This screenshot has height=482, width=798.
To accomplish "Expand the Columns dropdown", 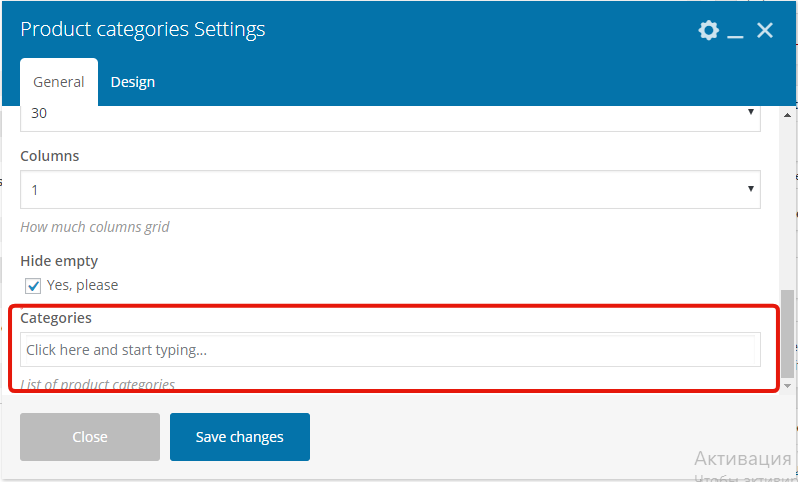I will click(390, 189).
